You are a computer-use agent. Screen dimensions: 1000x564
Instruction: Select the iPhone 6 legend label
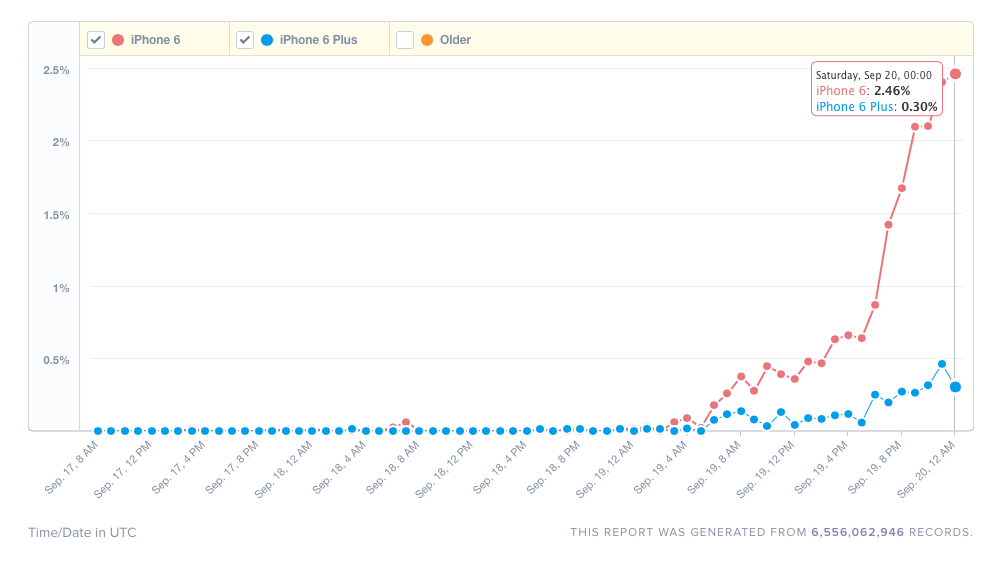[155, 40]
